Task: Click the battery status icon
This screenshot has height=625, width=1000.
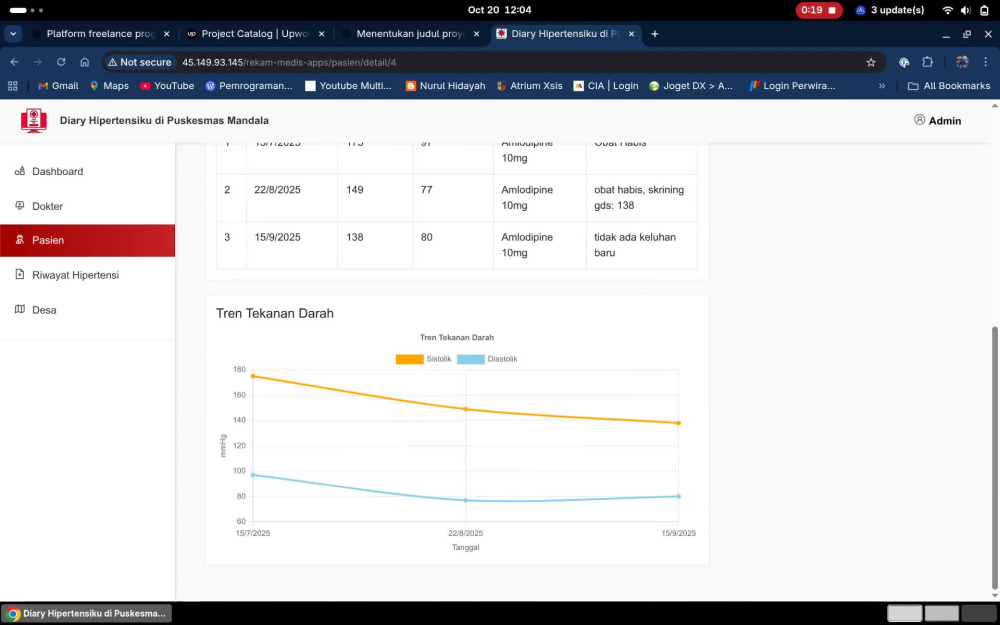Action: tap(983, 10)
